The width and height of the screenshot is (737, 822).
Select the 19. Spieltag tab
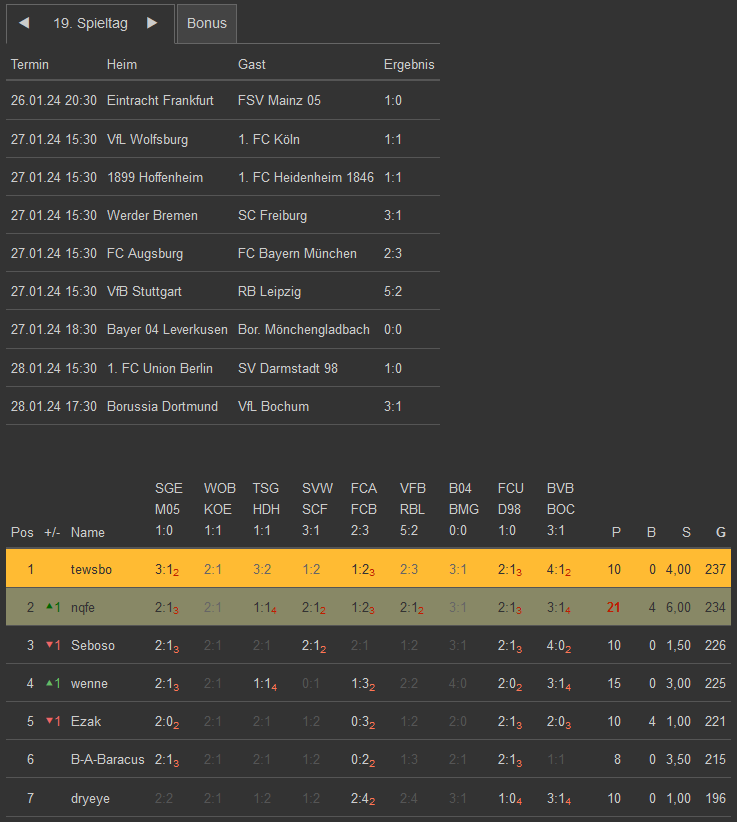(x=90, y=23)
